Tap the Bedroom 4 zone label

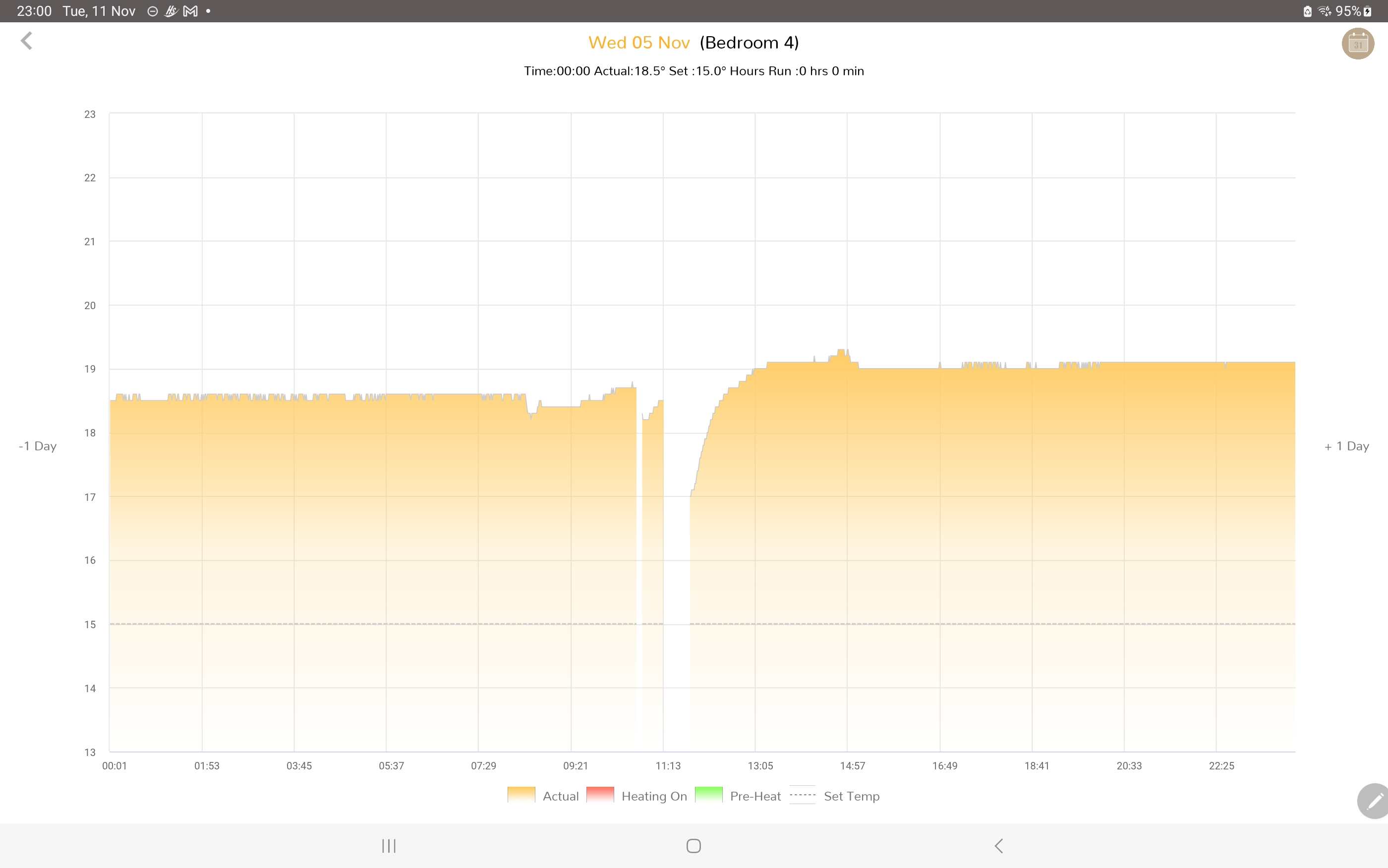(x=749, y=43)
